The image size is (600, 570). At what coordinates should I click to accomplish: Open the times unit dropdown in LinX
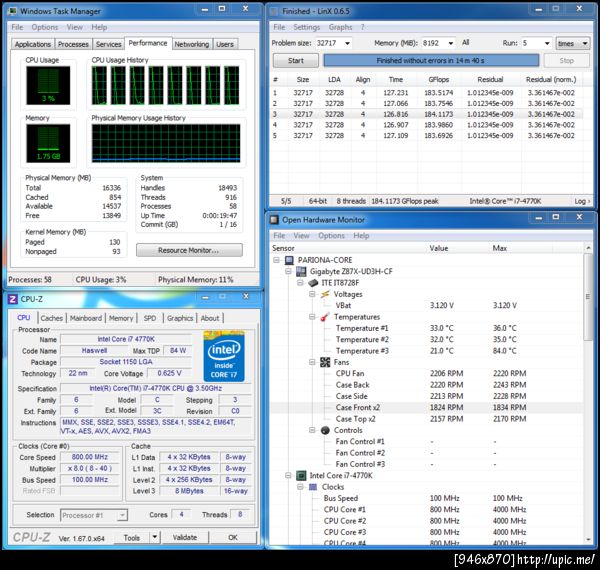point(583,44)
